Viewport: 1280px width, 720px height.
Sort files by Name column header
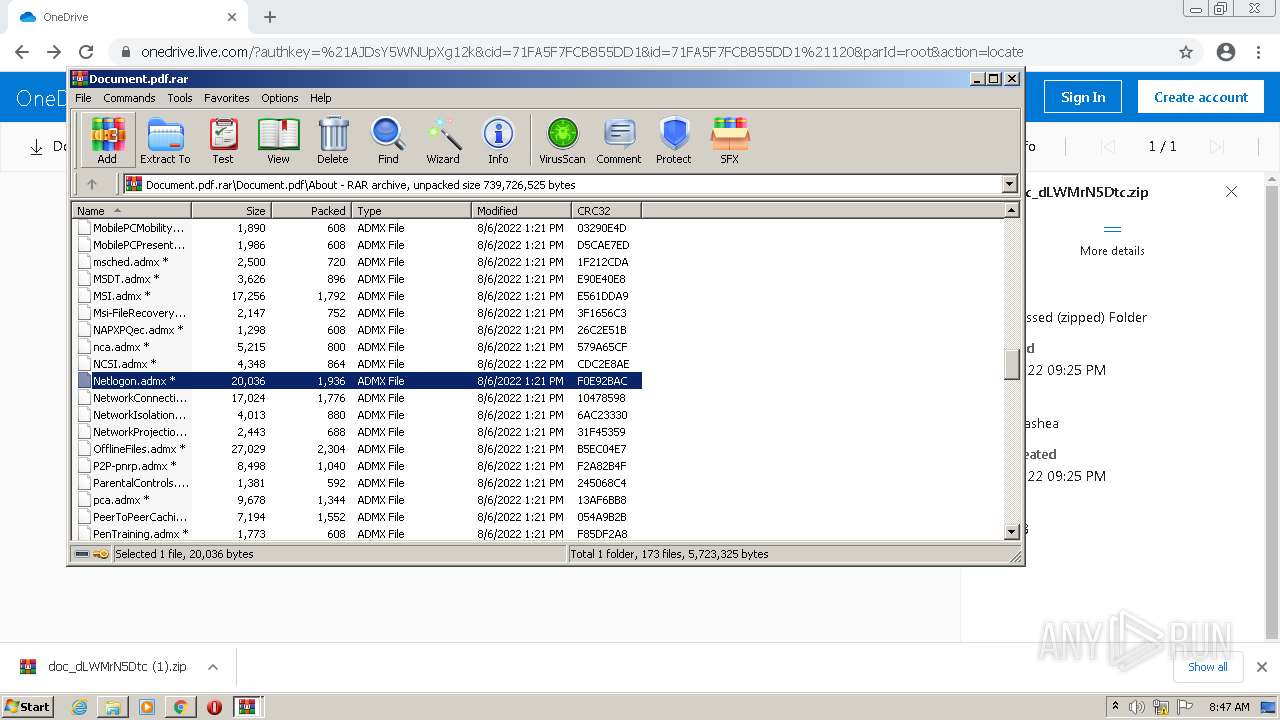[x=132, y=210]
